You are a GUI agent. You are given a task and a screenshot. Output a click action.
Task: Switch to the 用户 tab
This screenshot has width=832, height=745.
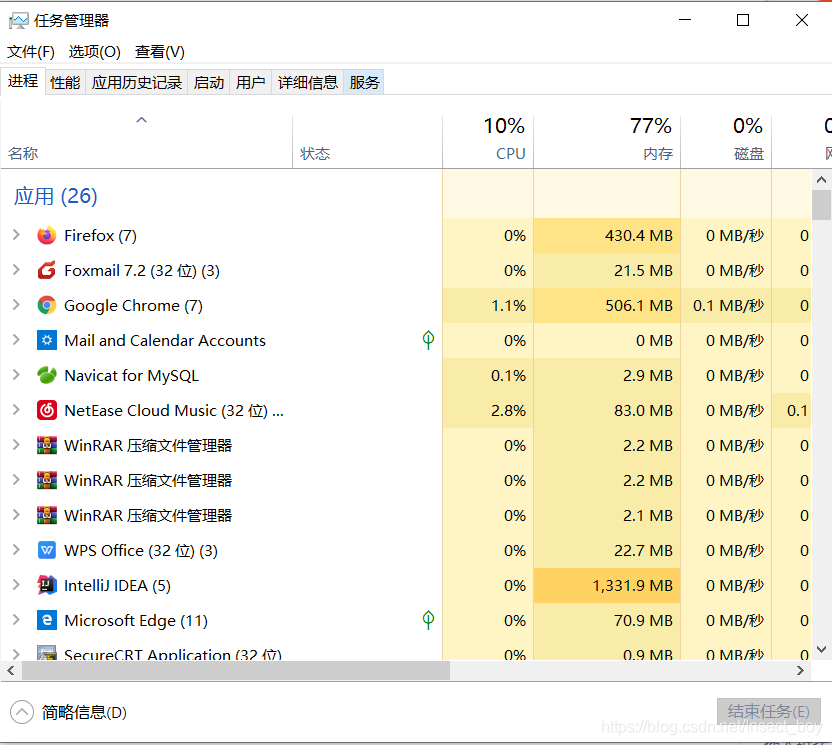coord(250,83)
